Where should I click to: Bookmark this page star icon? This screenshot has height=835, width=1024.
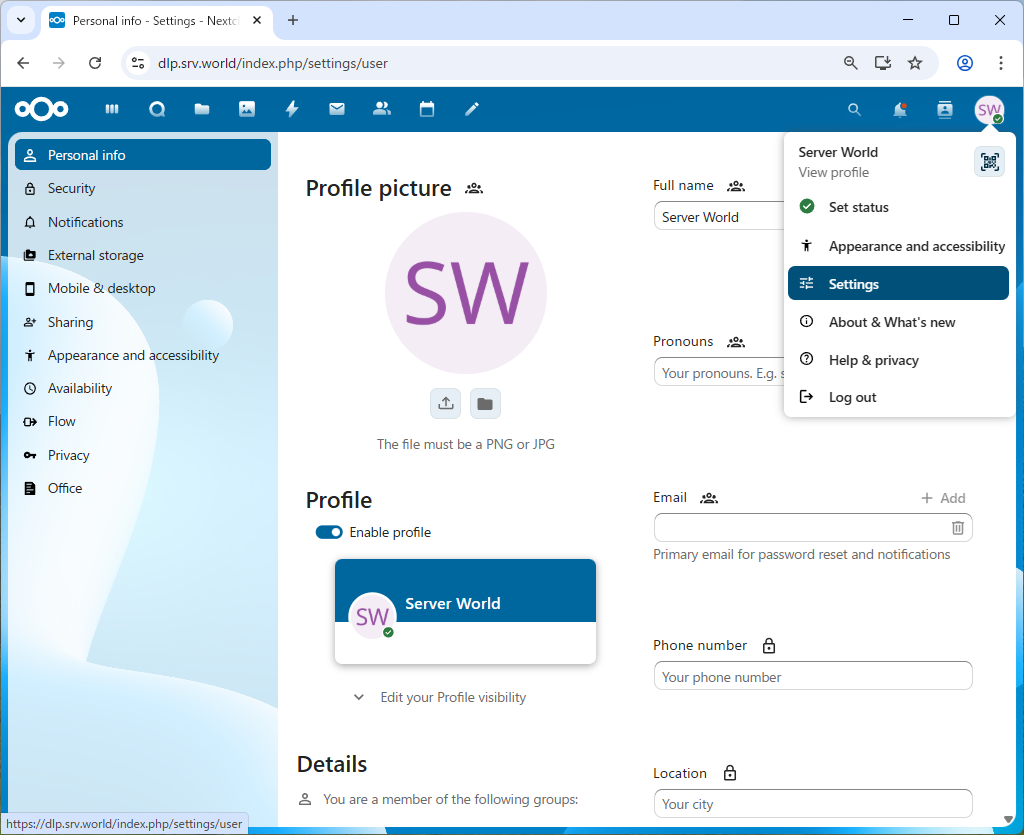915,63
